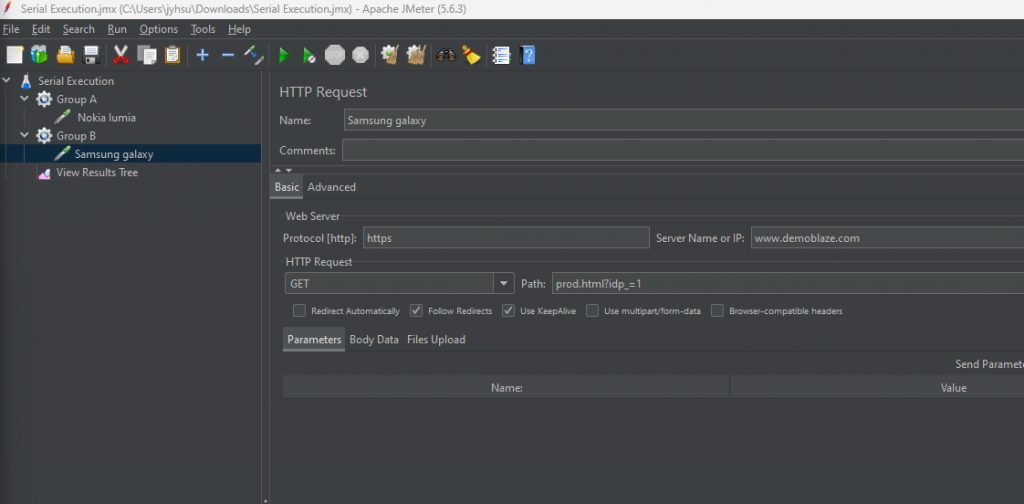
Task: Click the Toggle enable/disable toolbar icon
Action: point(253,55)
